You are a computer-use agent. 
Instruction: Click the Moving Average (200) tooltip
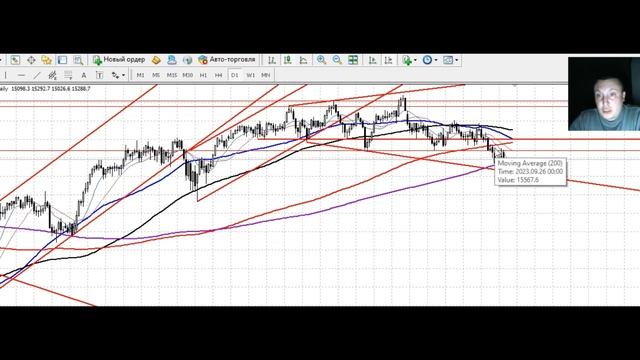531,171
